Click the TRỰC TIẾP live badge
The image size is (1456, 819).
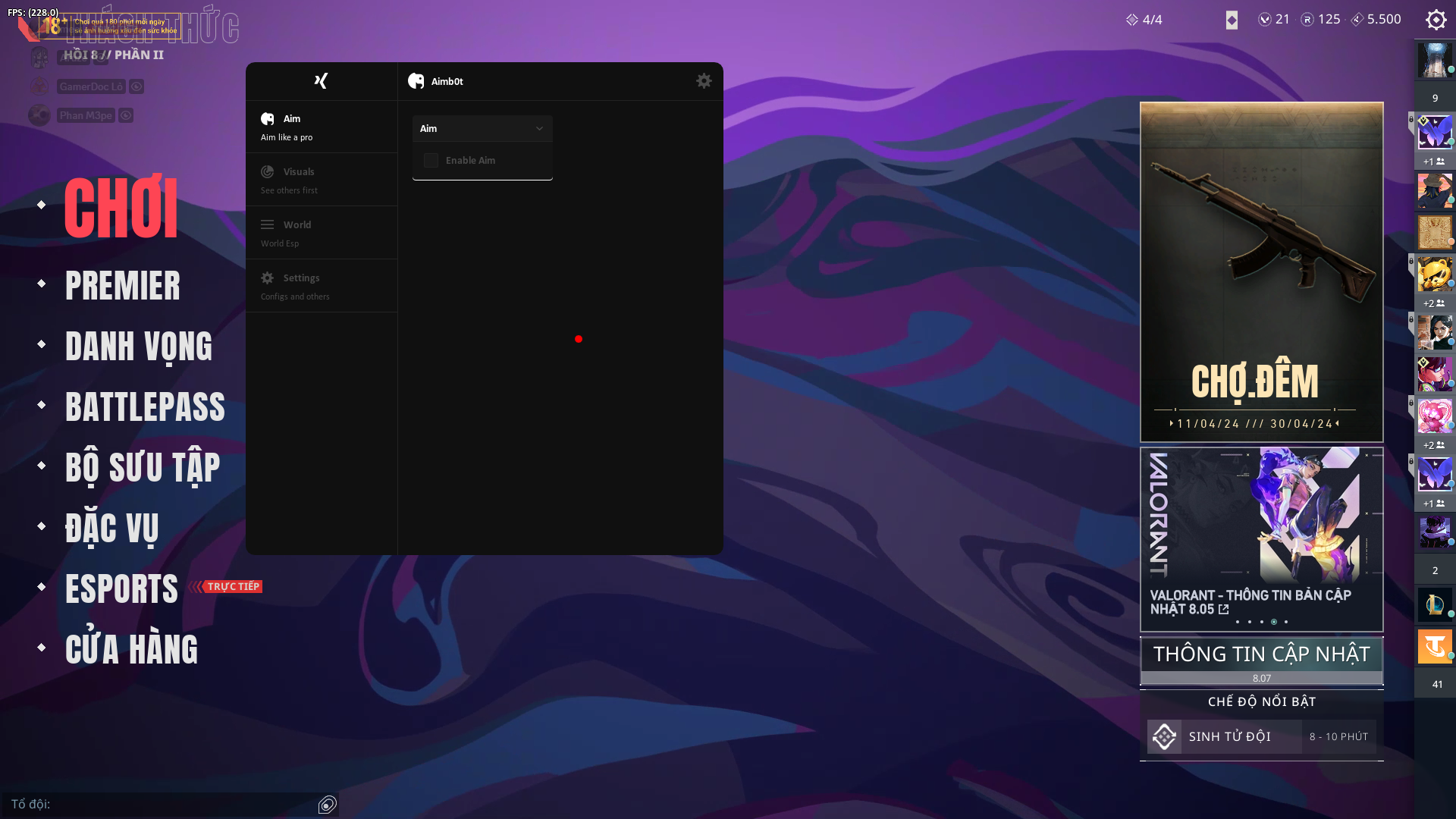232,586
